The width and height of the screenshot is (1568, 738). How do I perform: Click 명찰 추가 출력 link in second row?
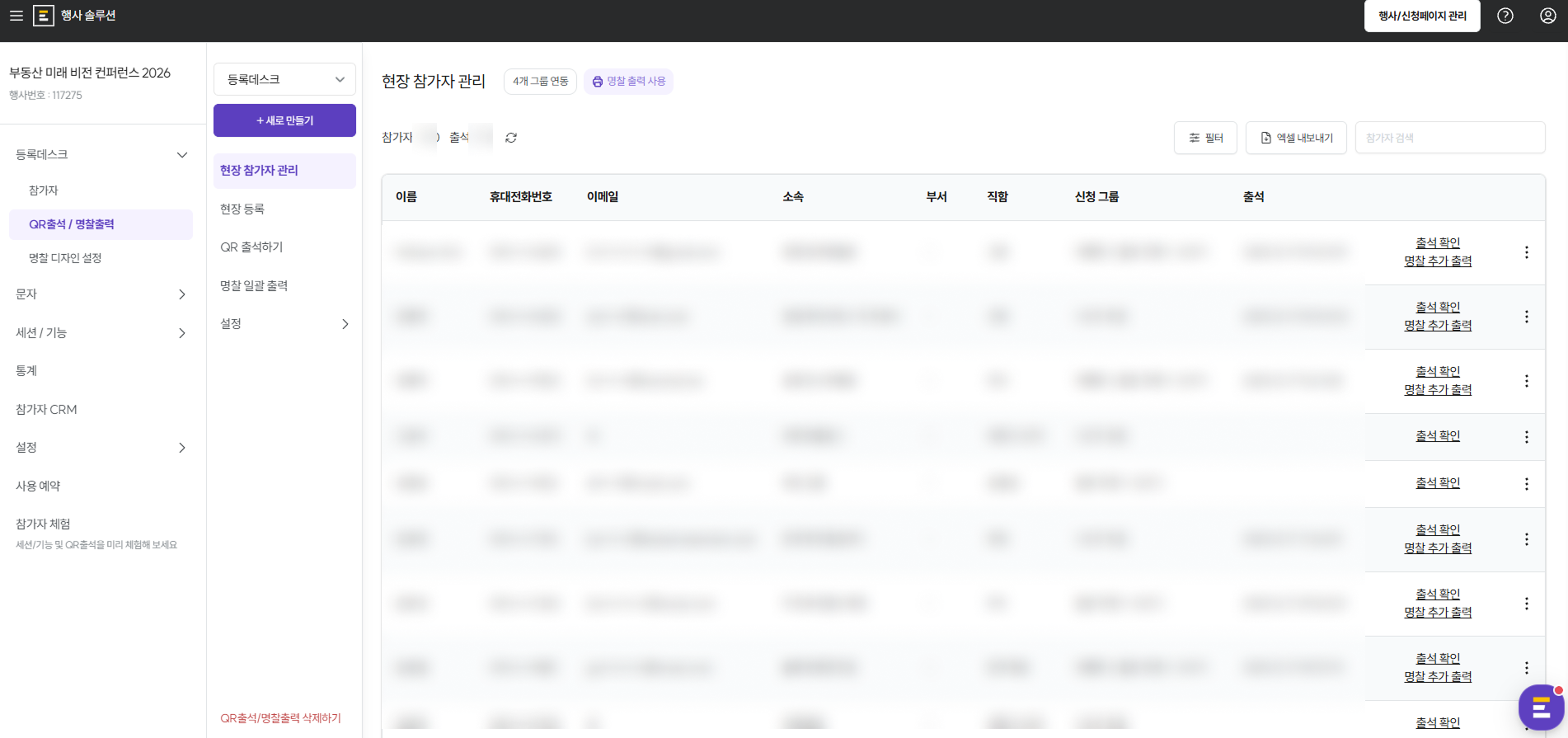click(1438, 326)
